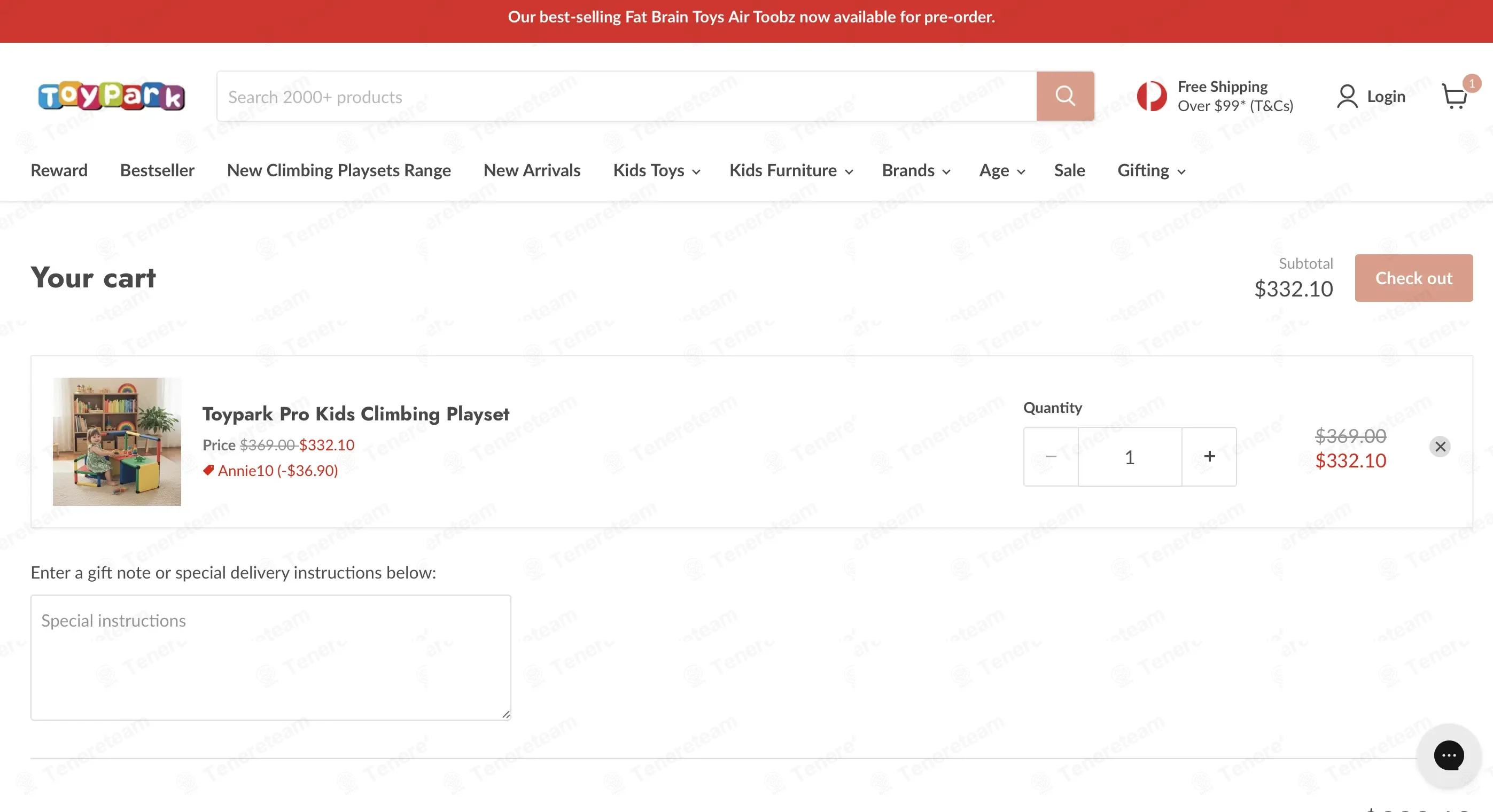Click the search magnifier button

(1064, 96)
